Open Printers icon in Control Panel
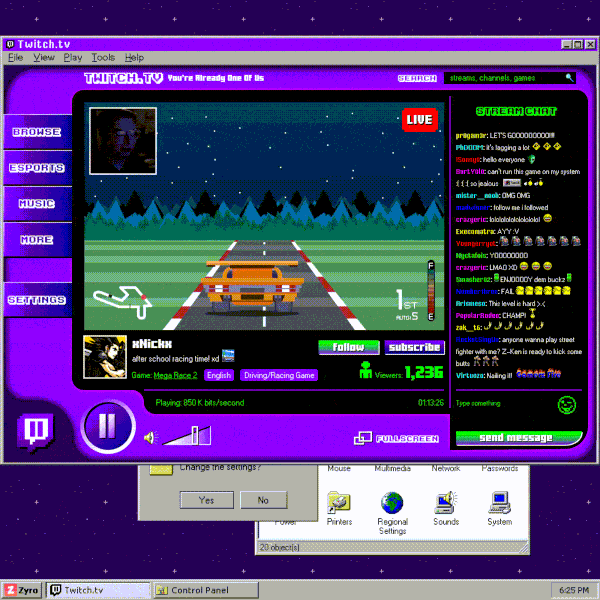The image size is (600, 600). click(x=339, y=509)
